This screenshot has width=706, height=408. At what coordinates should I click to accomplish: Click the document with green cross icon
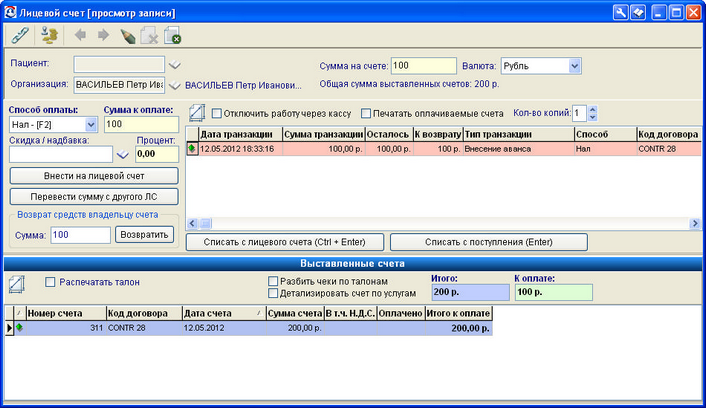(172, 36)
